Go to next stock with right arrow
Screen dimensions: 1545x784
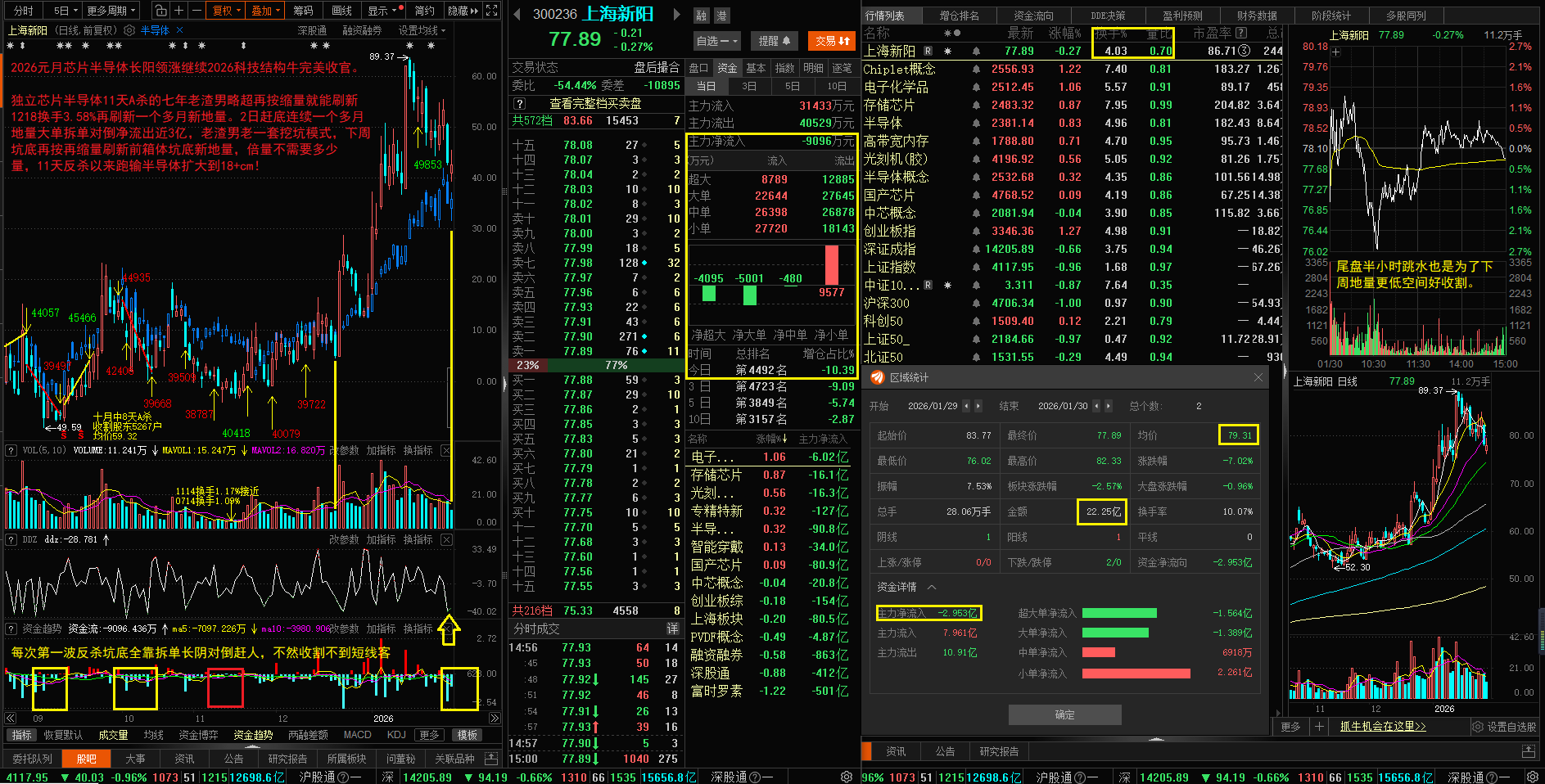tap(676, 14)
